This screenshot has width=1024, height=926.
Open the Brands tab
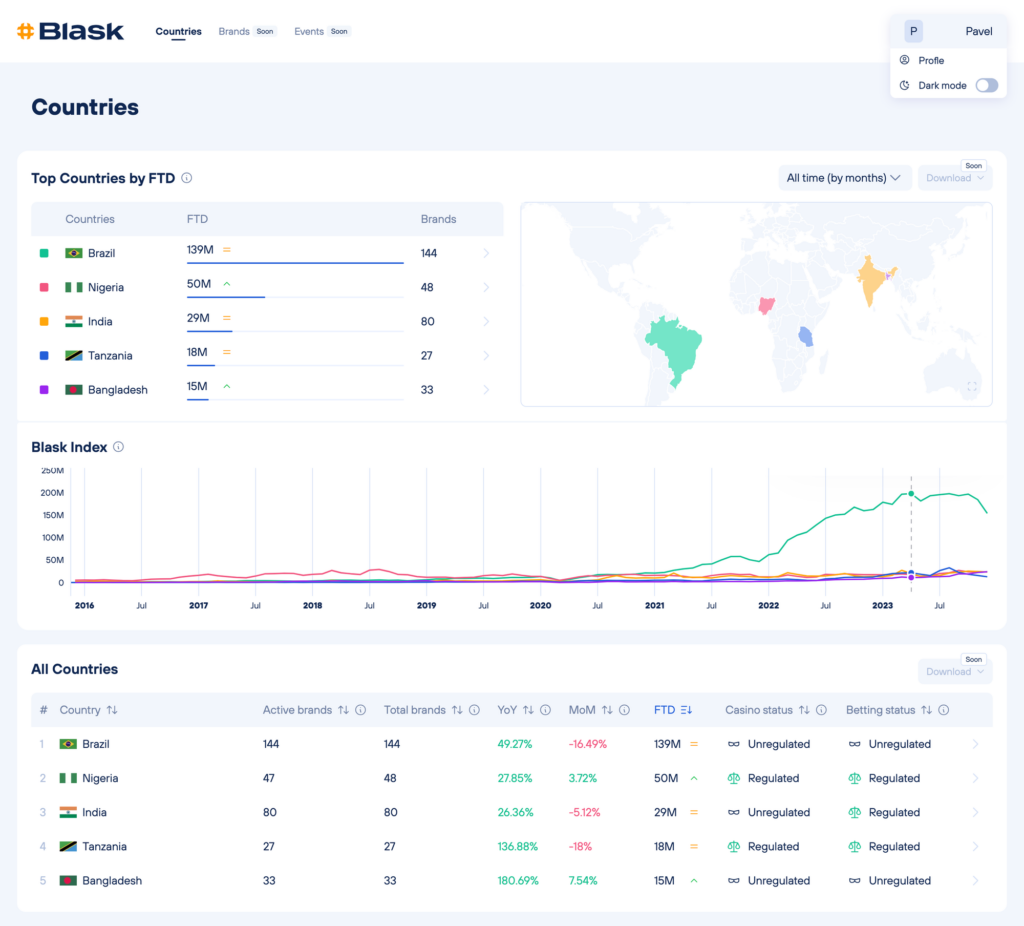coord(234,31)
